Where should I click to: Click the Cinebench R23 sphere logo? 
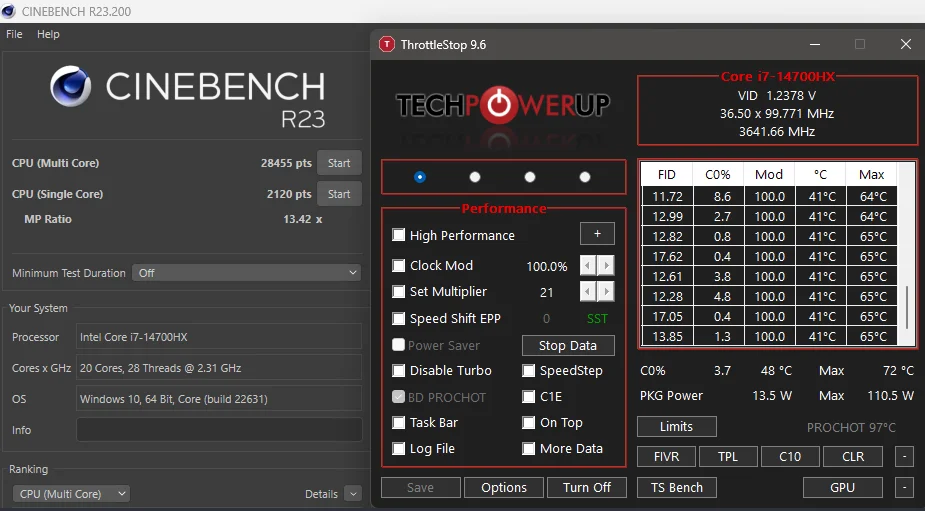point(70,86)
